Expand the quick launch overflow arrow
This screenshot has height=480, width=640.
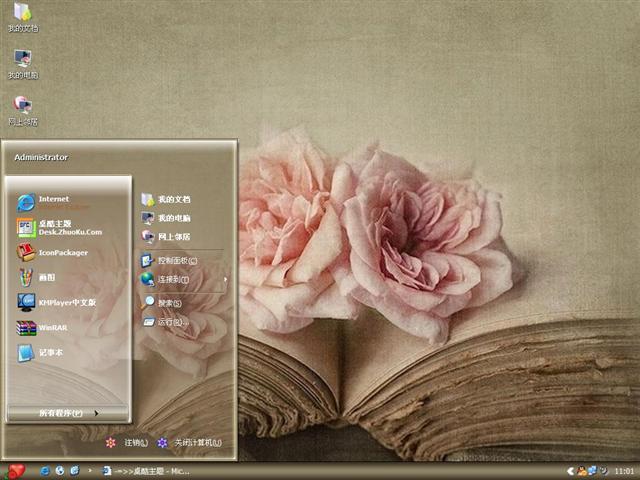90,471
